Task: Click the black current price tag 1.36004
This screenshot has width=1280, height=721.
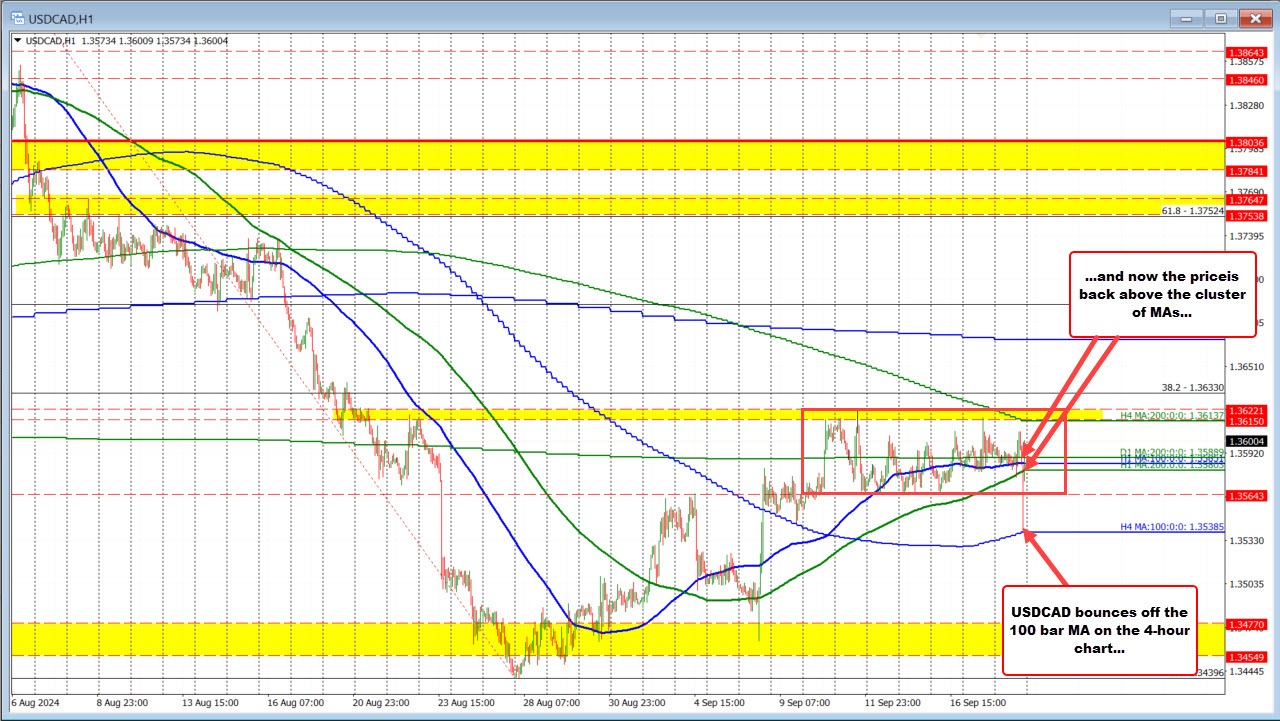Action: 1246,441
